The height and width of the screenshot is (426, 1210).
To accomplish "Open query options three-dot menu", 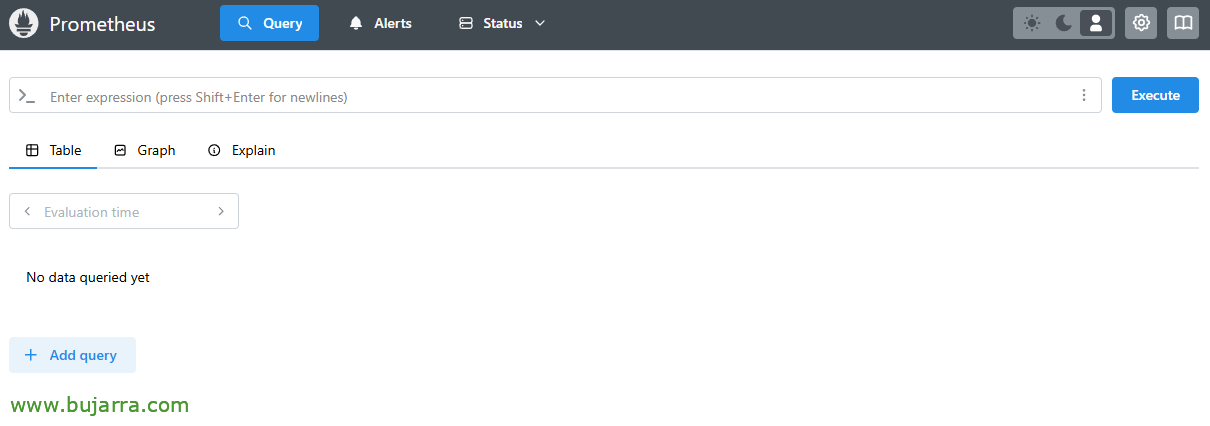I will point(1084,96).
